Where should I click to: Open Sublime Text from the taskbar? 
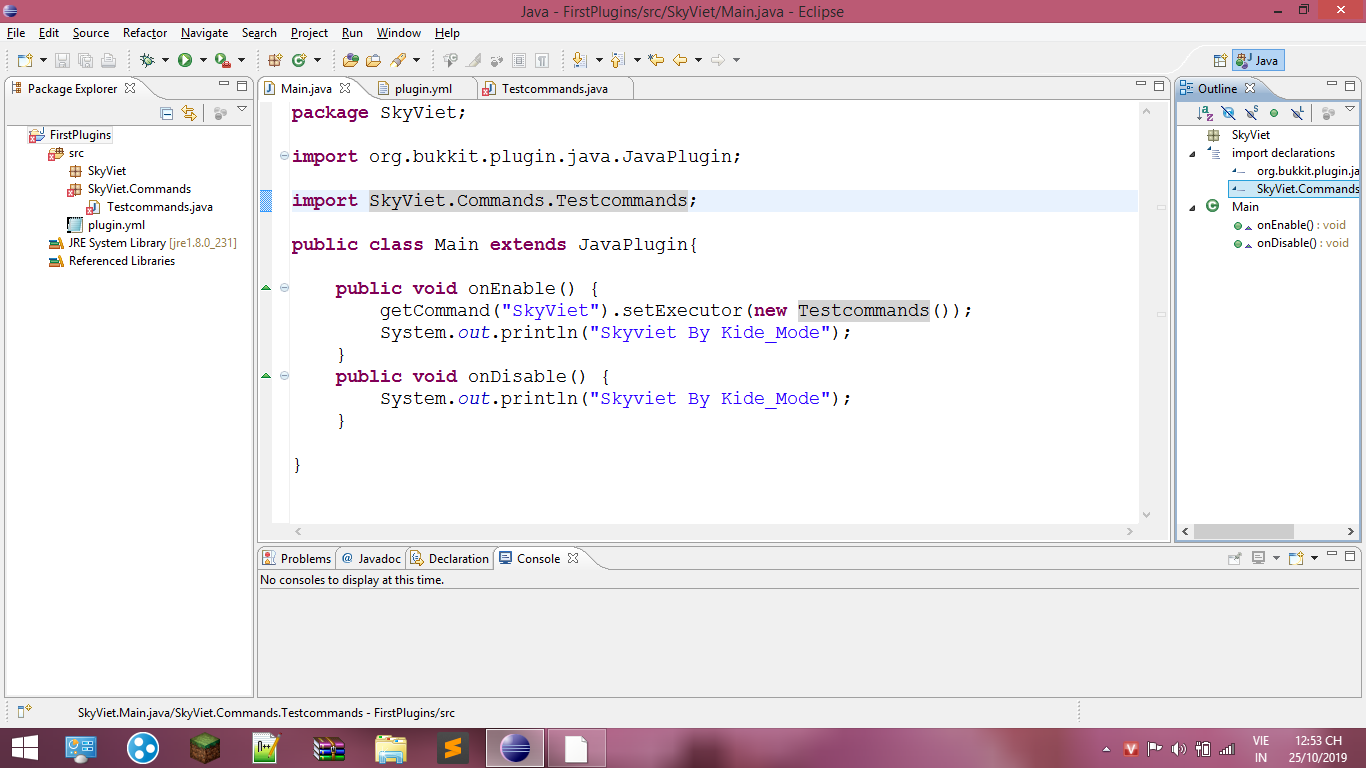[x=452, y=748]
